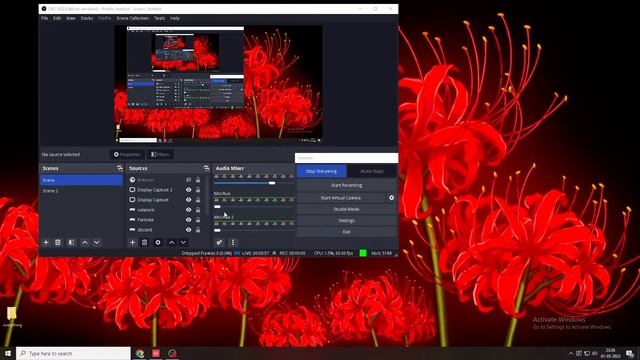Screen dimensions: 640x360
Task: Add a new source with the plus icon
Action: tap(132, 242)
